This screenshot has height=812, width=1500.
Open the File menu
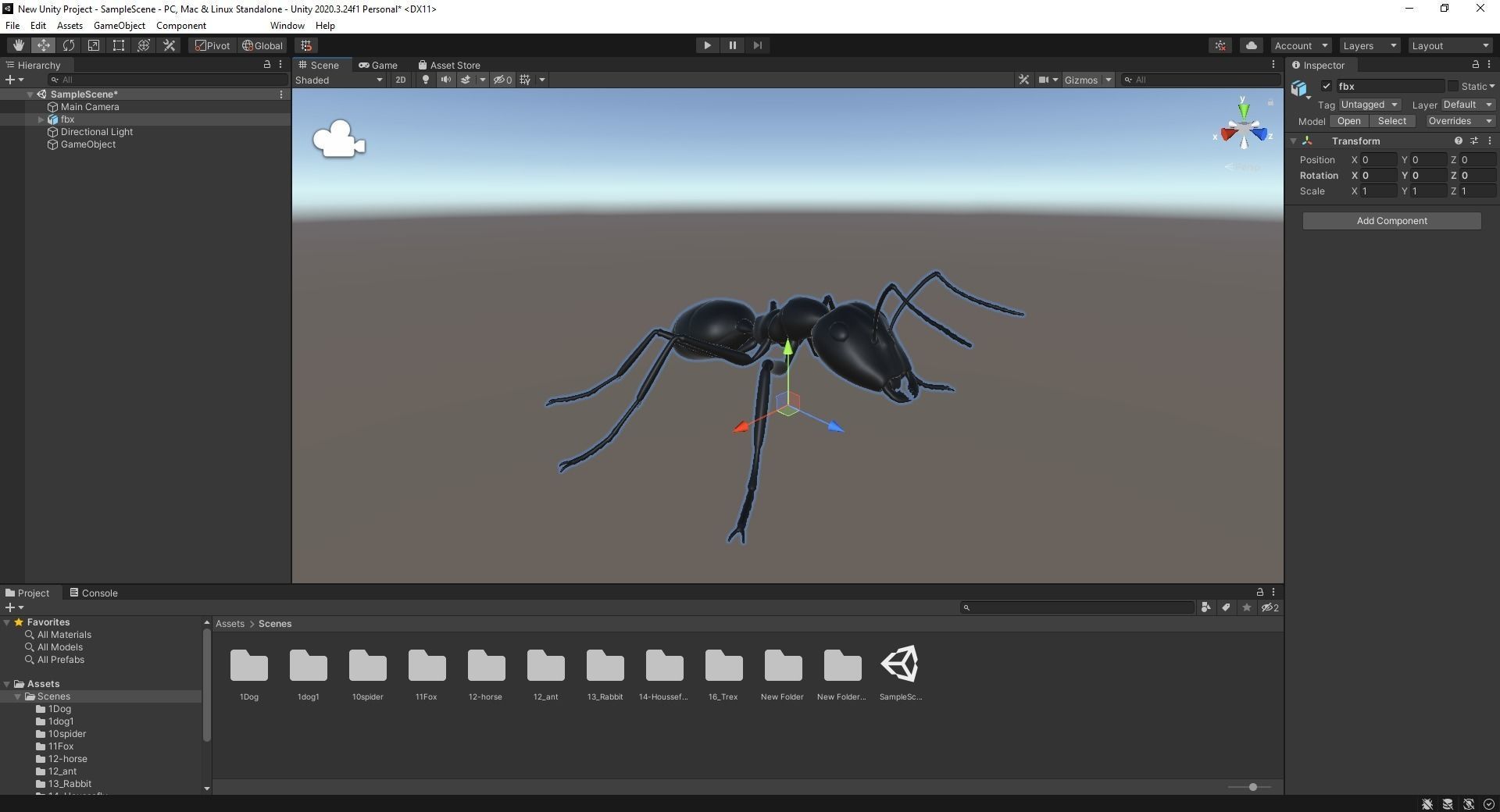pyautogui.click(x=12, y=26)
